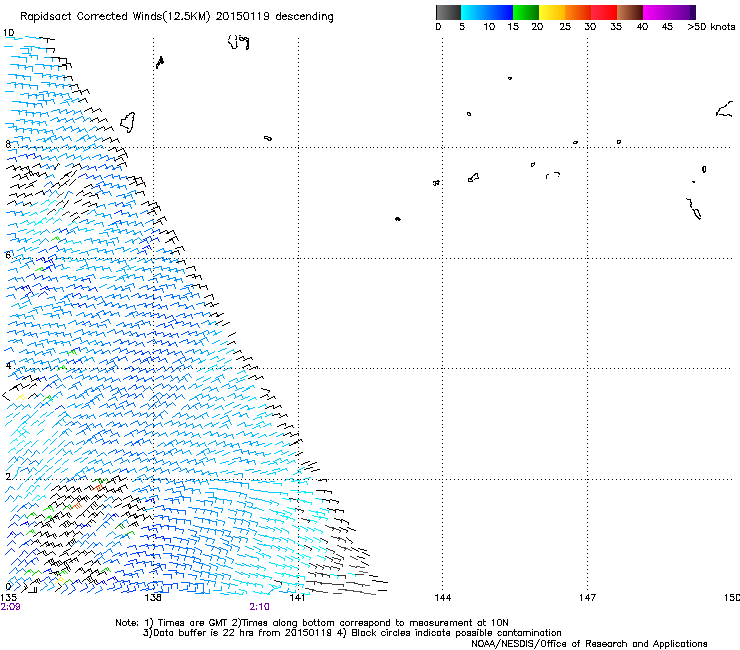
Task: Click the gray 0-5 knots color band
Action: click(448, 12)
